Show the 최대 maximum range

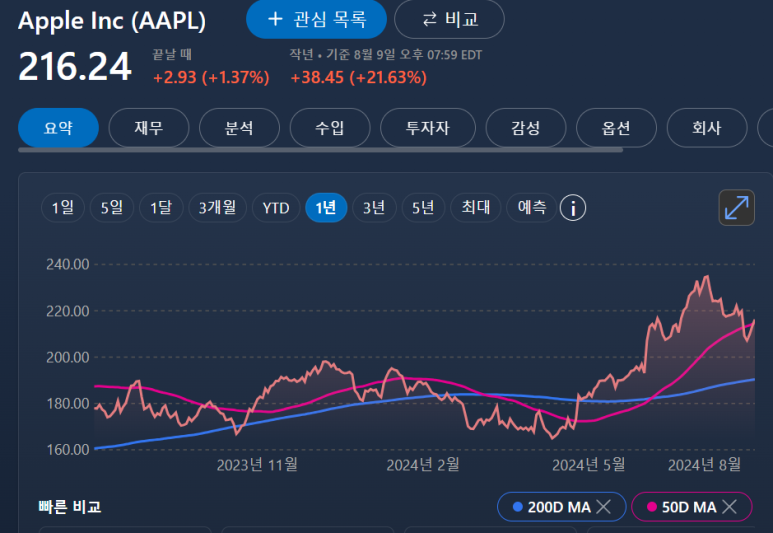(476, 208)
